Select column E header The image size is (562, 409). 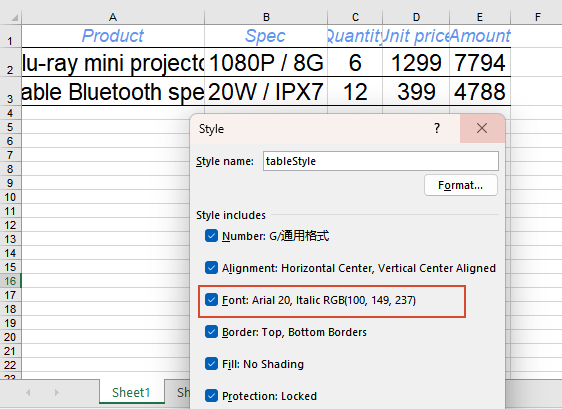click(480, 17)
